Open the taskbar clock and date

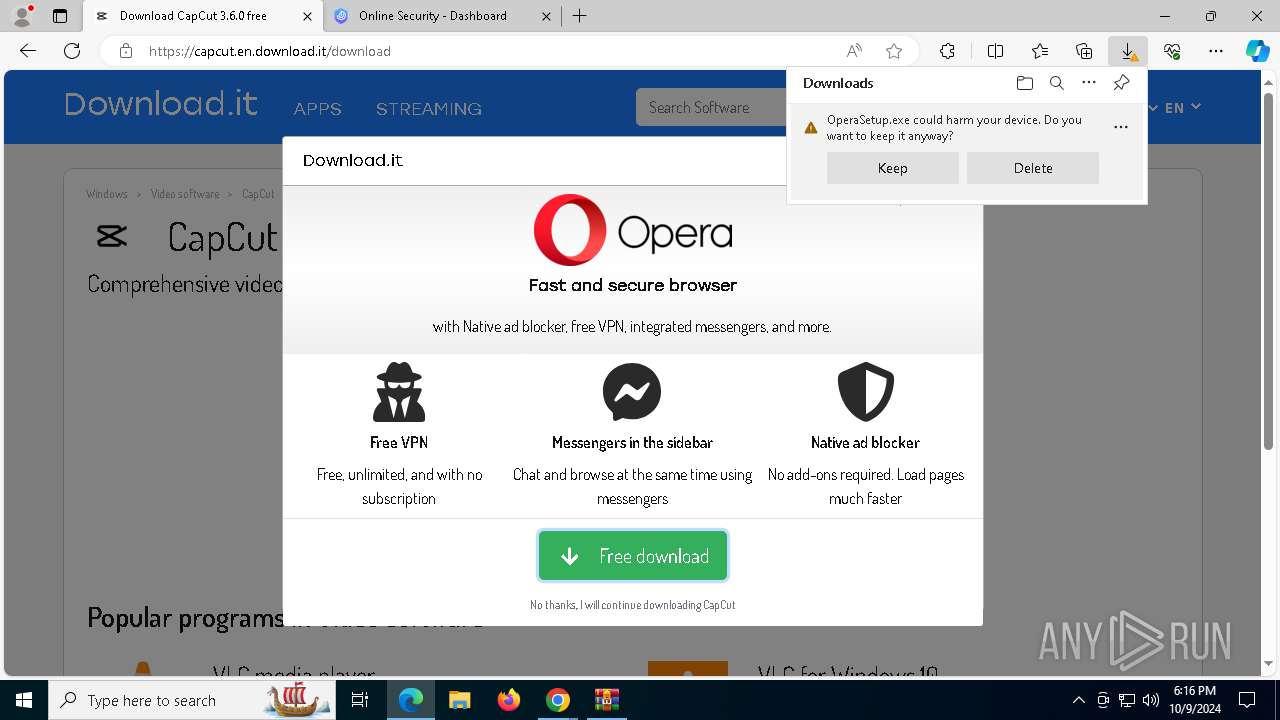tap(1195, 700)
